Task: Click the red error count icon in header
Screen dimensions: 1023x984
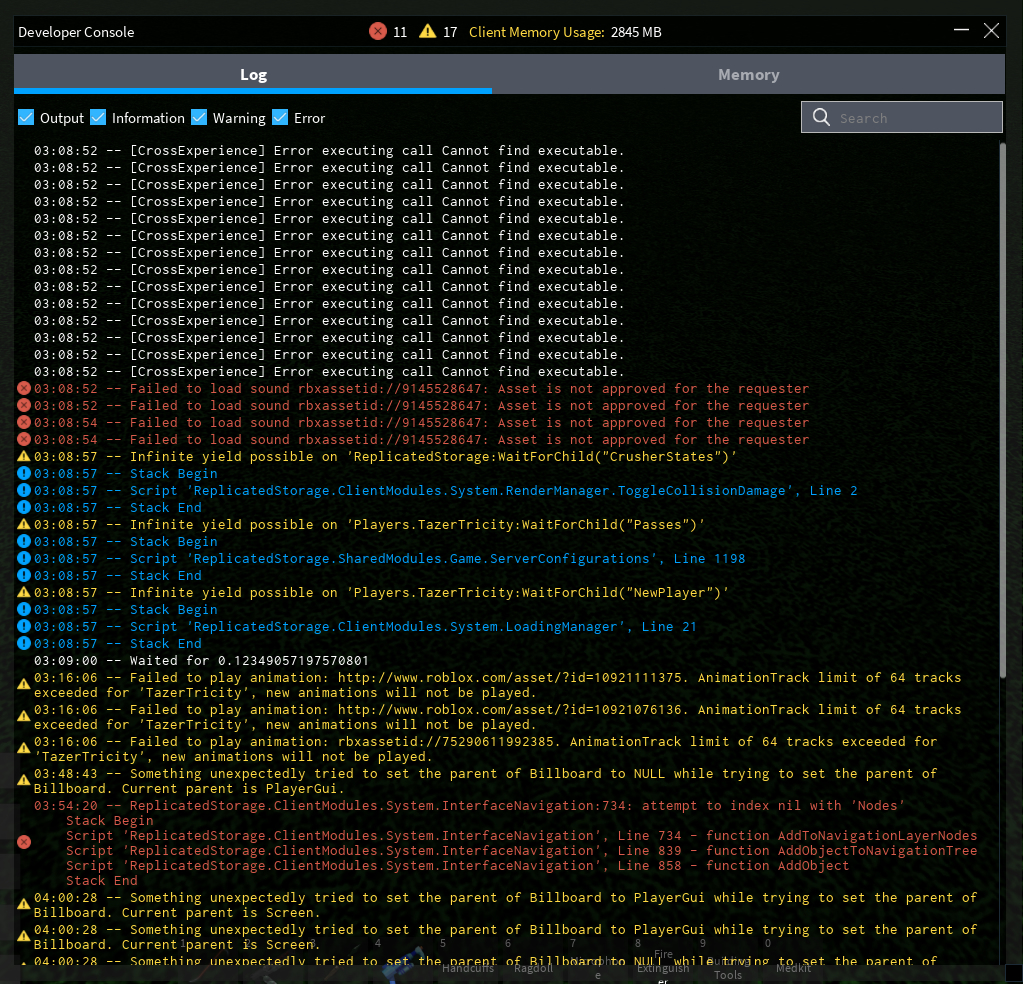Action: pos(378,31)
